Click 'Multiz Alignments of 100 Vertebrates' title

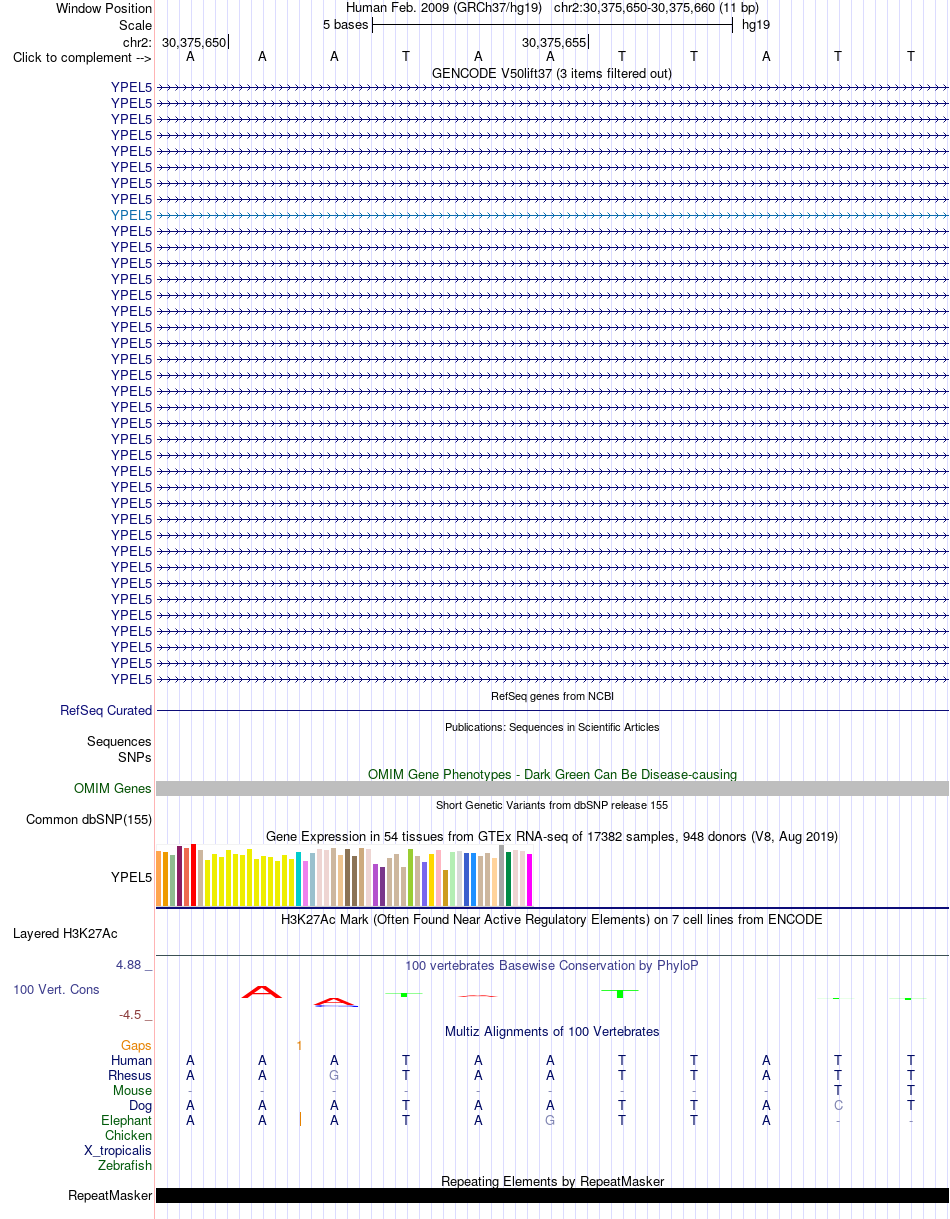click(552, 1031)
